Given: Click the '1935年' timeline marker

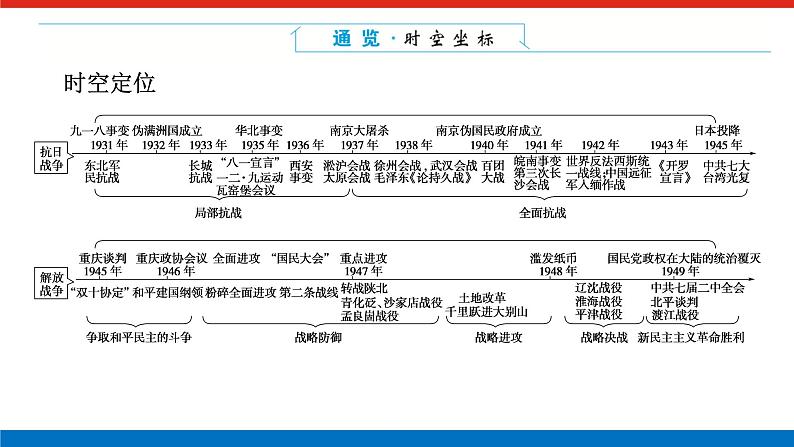Looking at the screenshot, I should [x=260, y=145].
